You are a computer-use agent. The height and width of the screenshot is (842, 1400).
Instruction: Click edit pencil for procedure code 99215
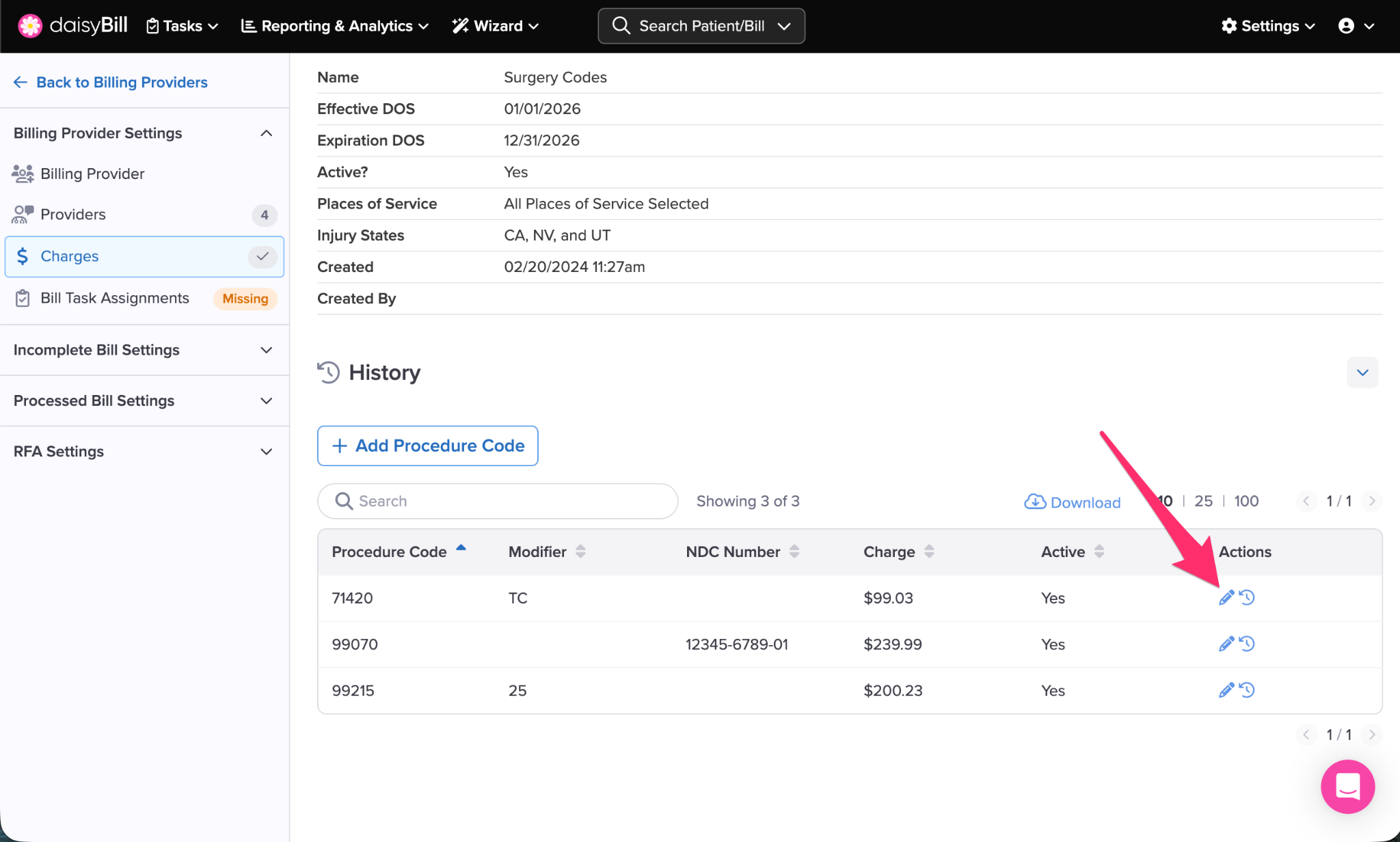pos(1226,690)
